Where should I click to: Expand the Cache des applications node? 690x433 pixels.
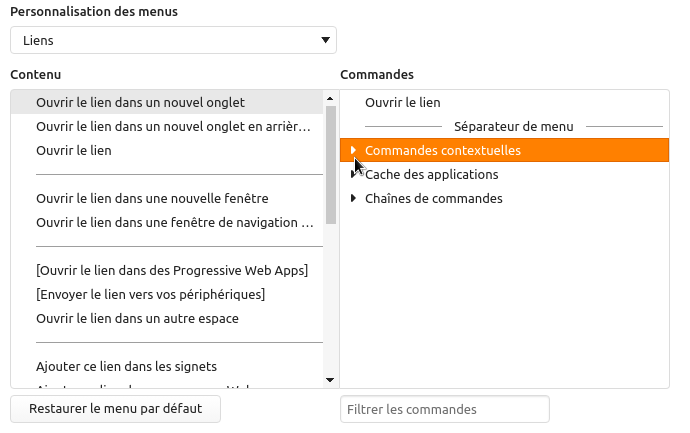354,174
